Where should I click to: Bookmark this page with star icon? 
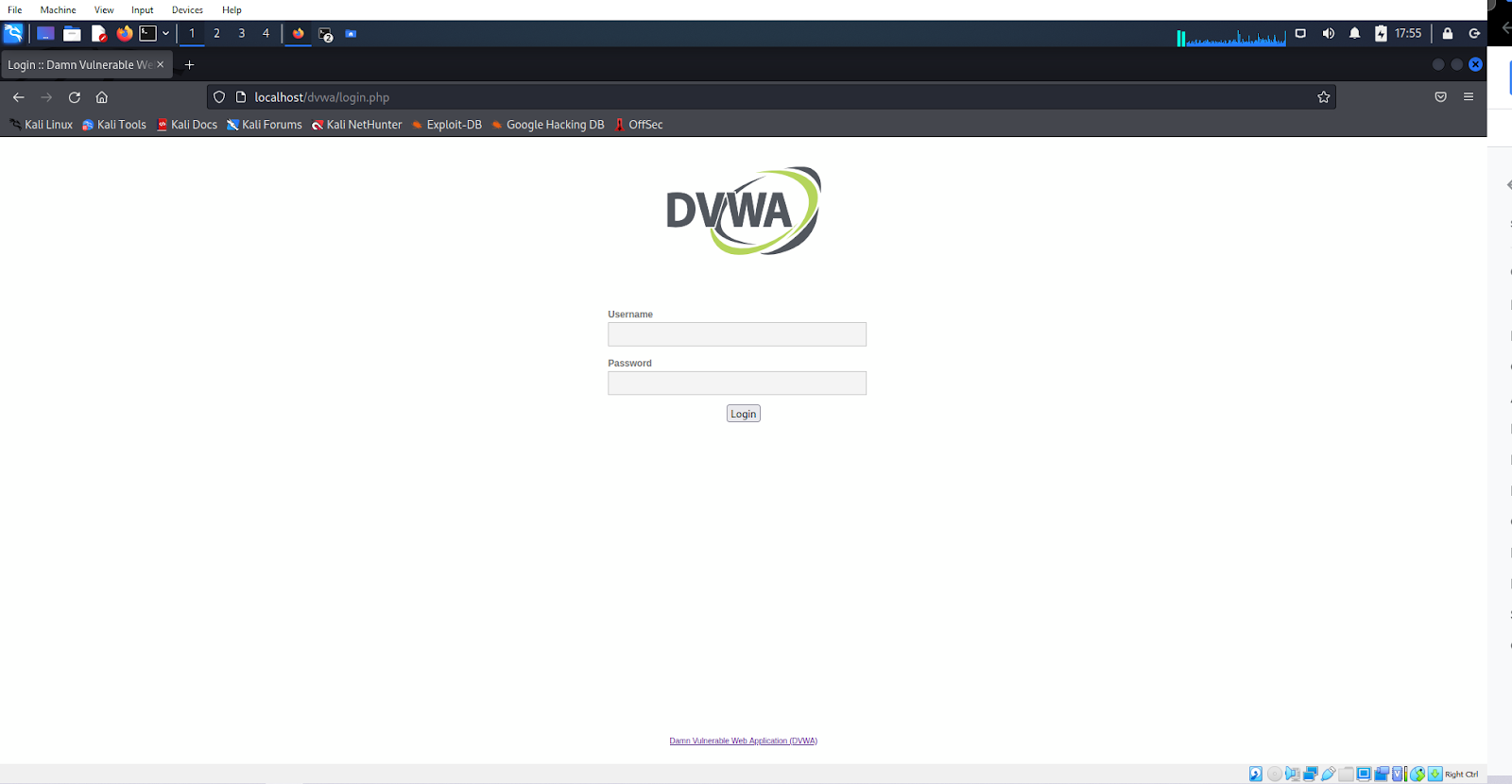[x=1323, y=97]
